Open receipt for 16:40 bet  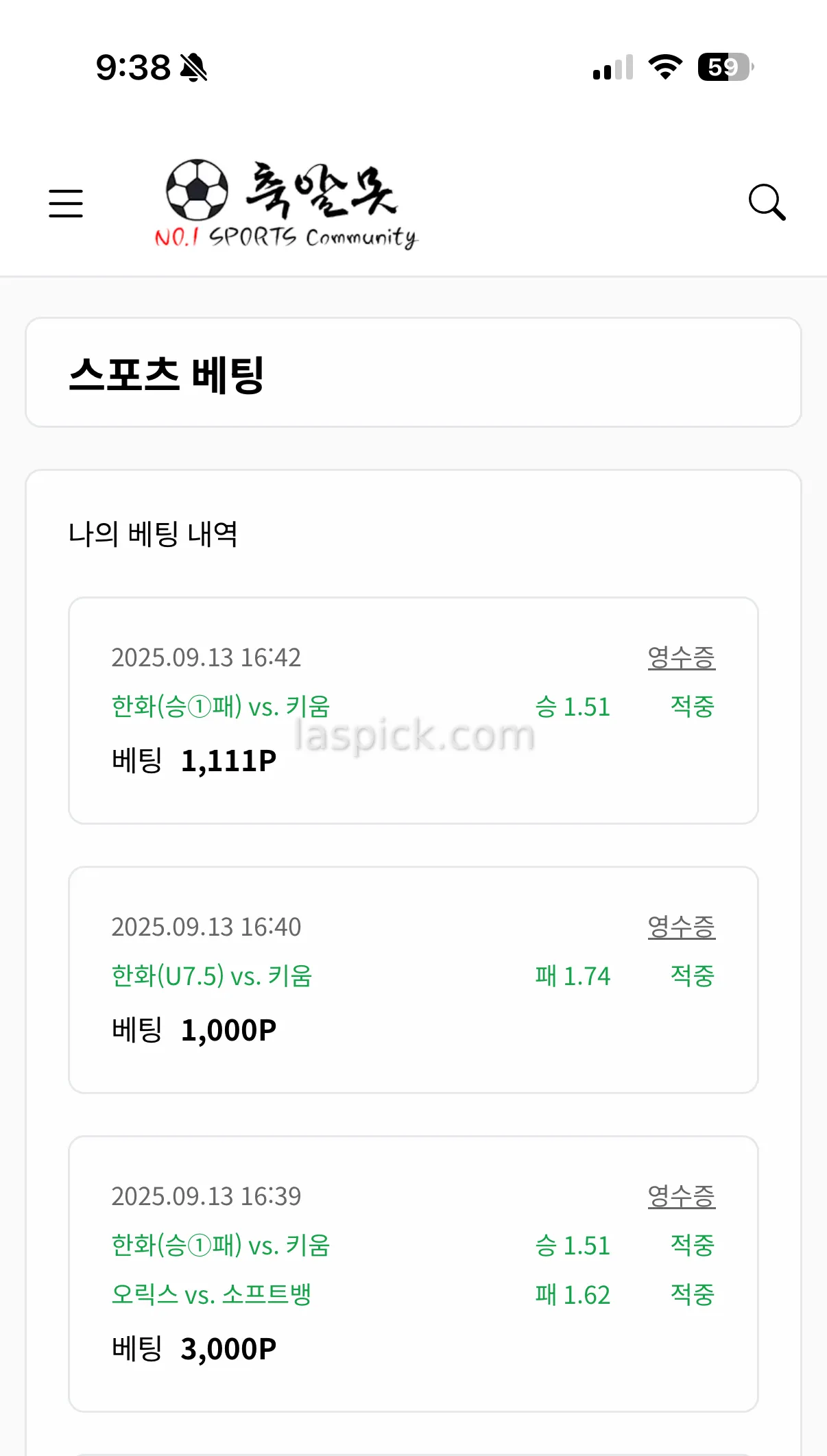(x=681, y=927)
